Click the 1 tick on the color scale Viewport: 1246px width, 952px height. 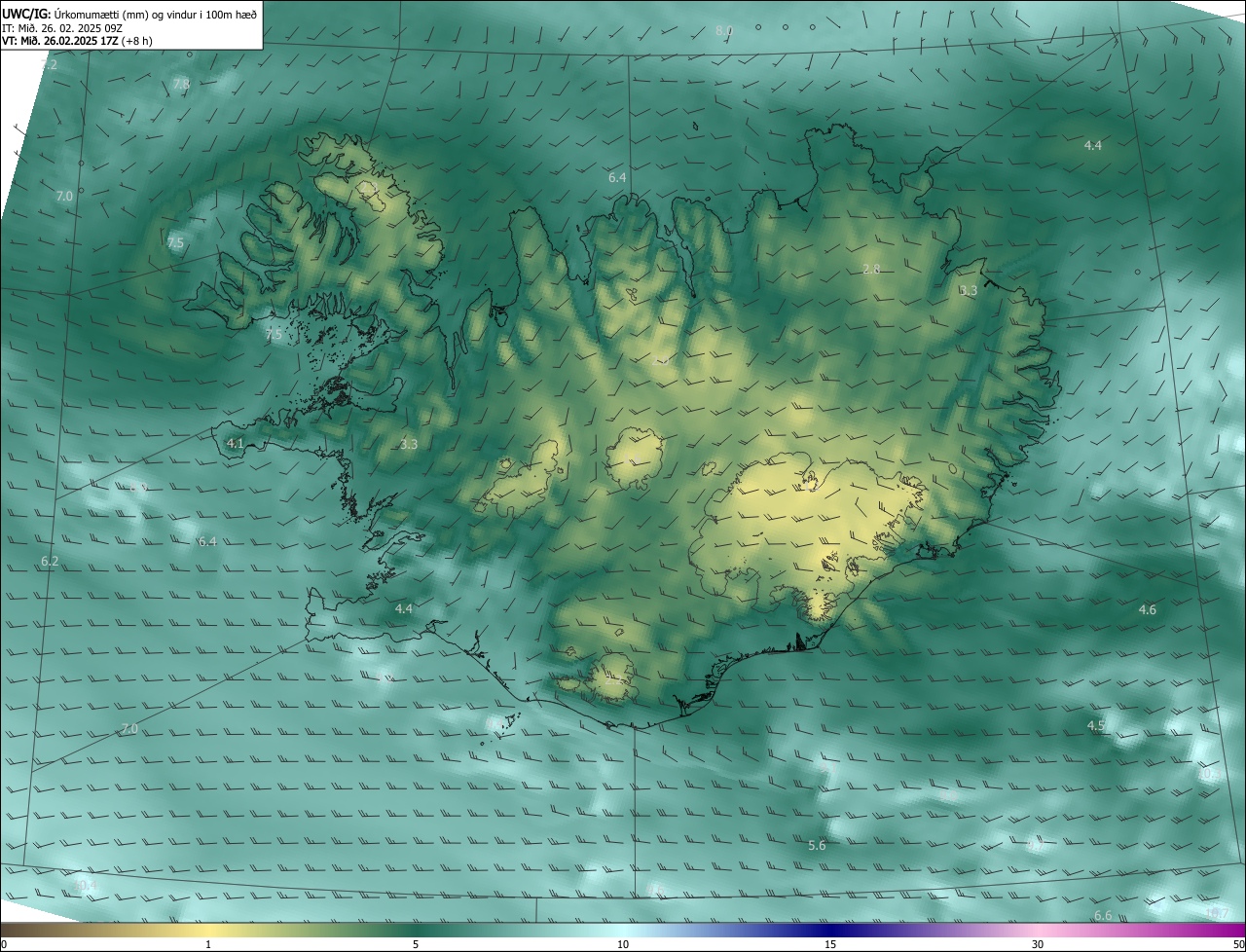click(x=208, y=944)
